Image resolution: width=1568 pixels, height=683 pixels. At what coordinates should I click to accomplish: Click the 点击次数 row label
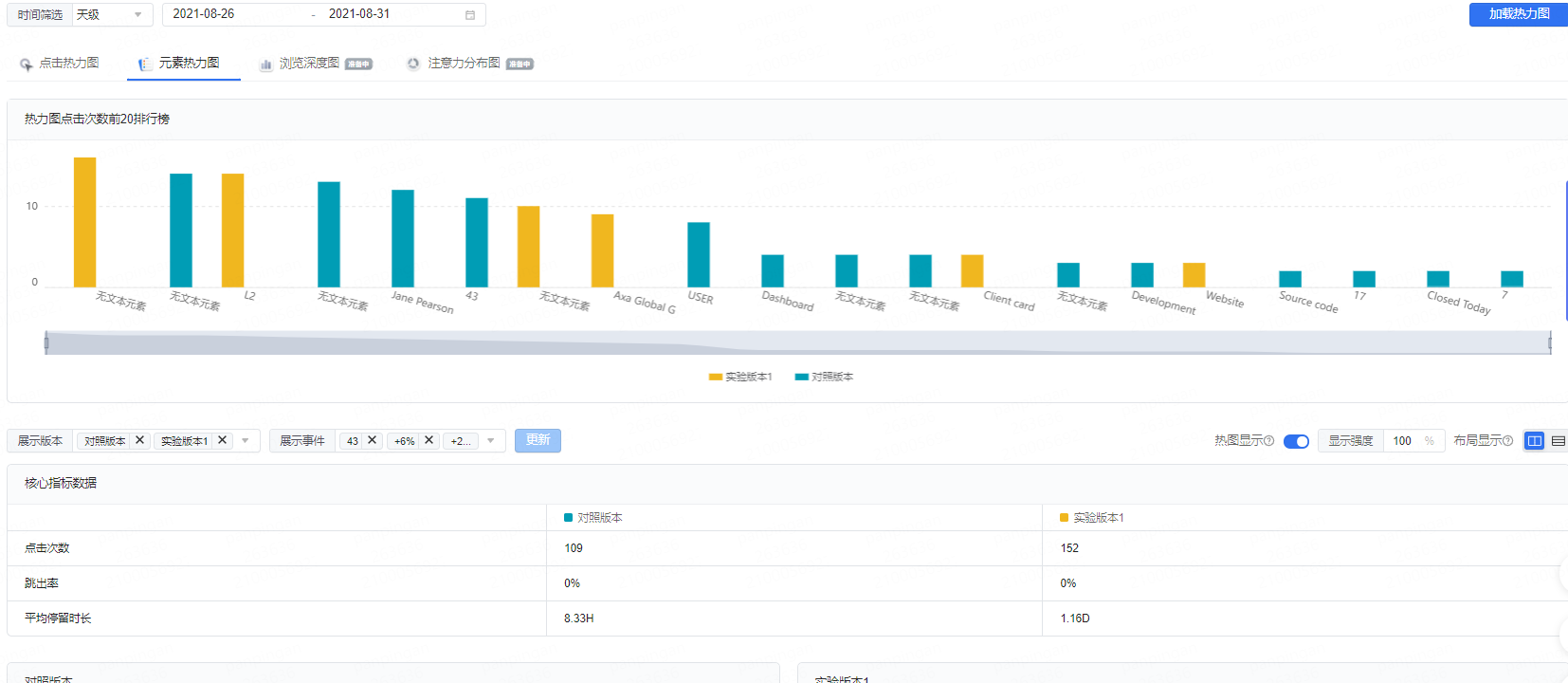47,548
